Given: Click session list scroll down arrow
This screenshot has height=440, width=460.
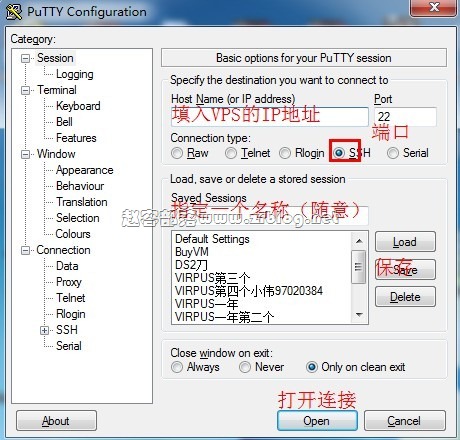Looking at the screenshot, I should [x=359, y=315].
